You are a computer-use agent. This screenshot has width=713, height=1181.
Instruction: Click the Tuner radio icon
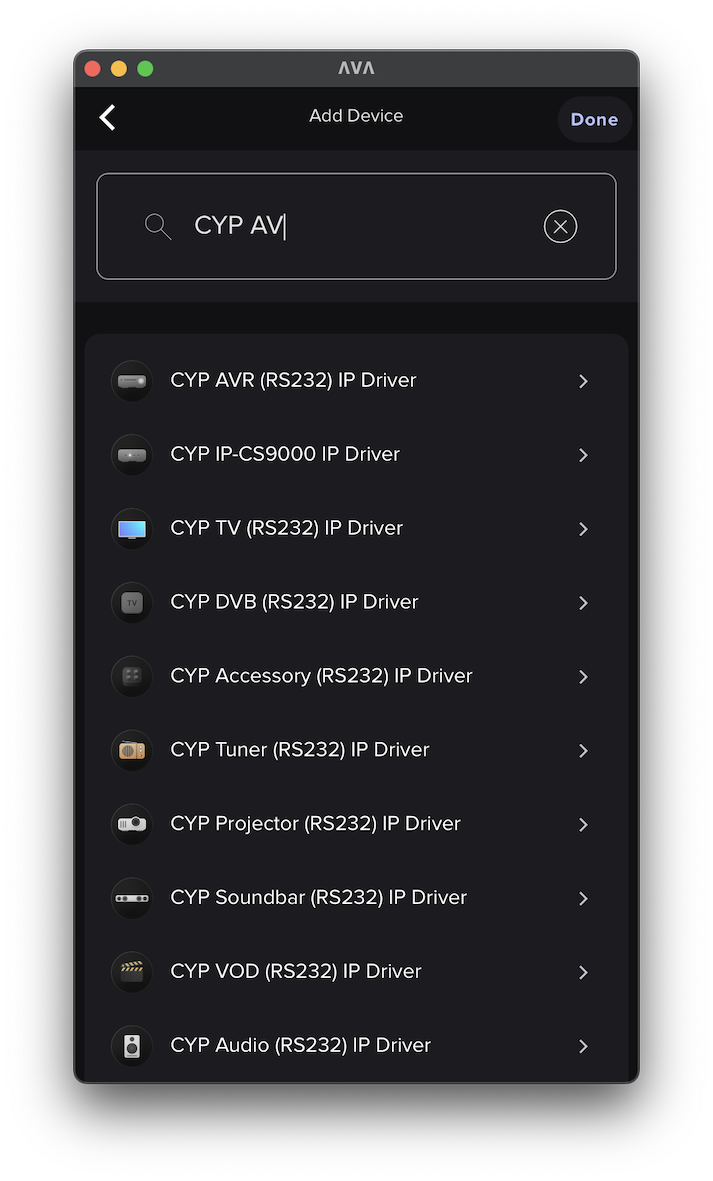click(131, 751)
